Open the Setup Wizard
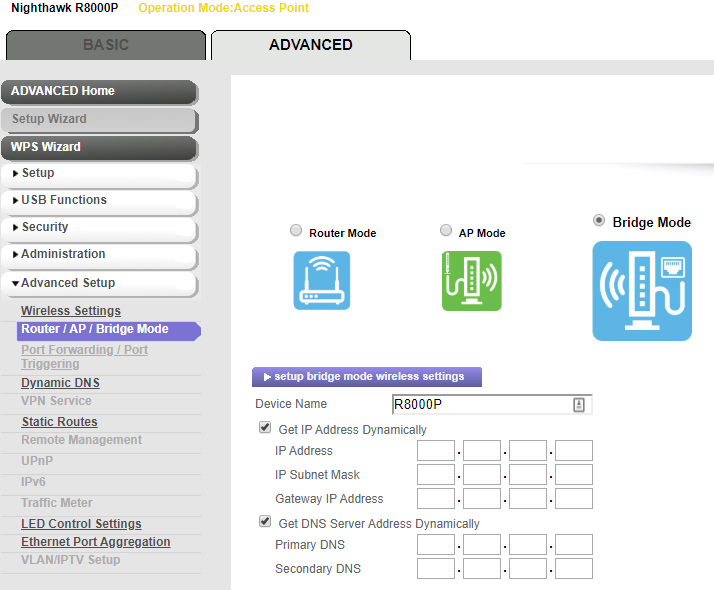714x590 pixels. click(x=100, y=120)
